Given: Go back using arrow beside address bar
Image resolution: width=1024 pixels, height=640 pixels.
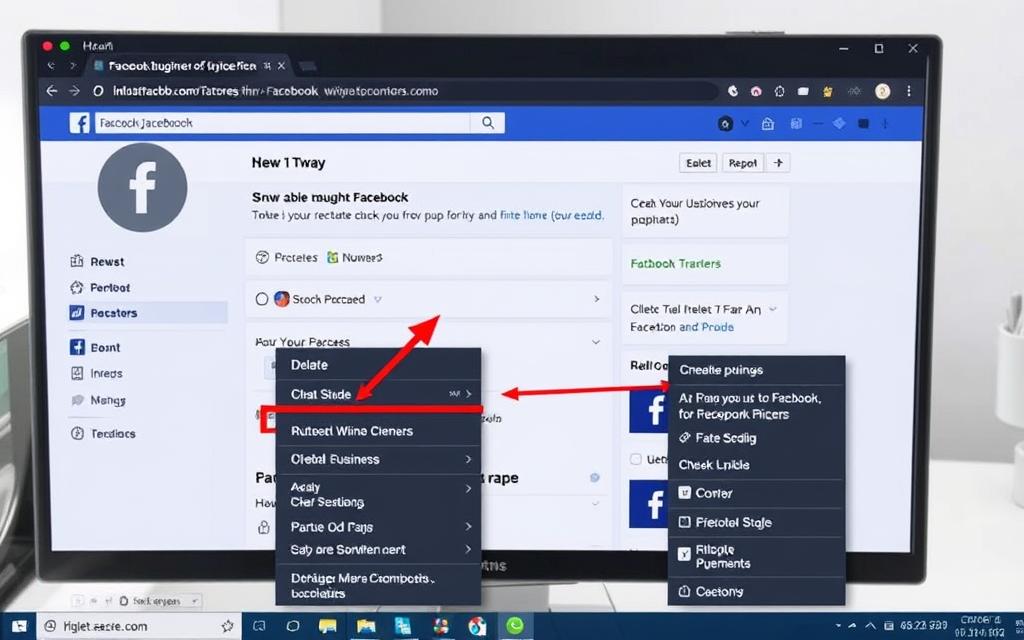Looking at the screenshot, I should coord(52,91).
